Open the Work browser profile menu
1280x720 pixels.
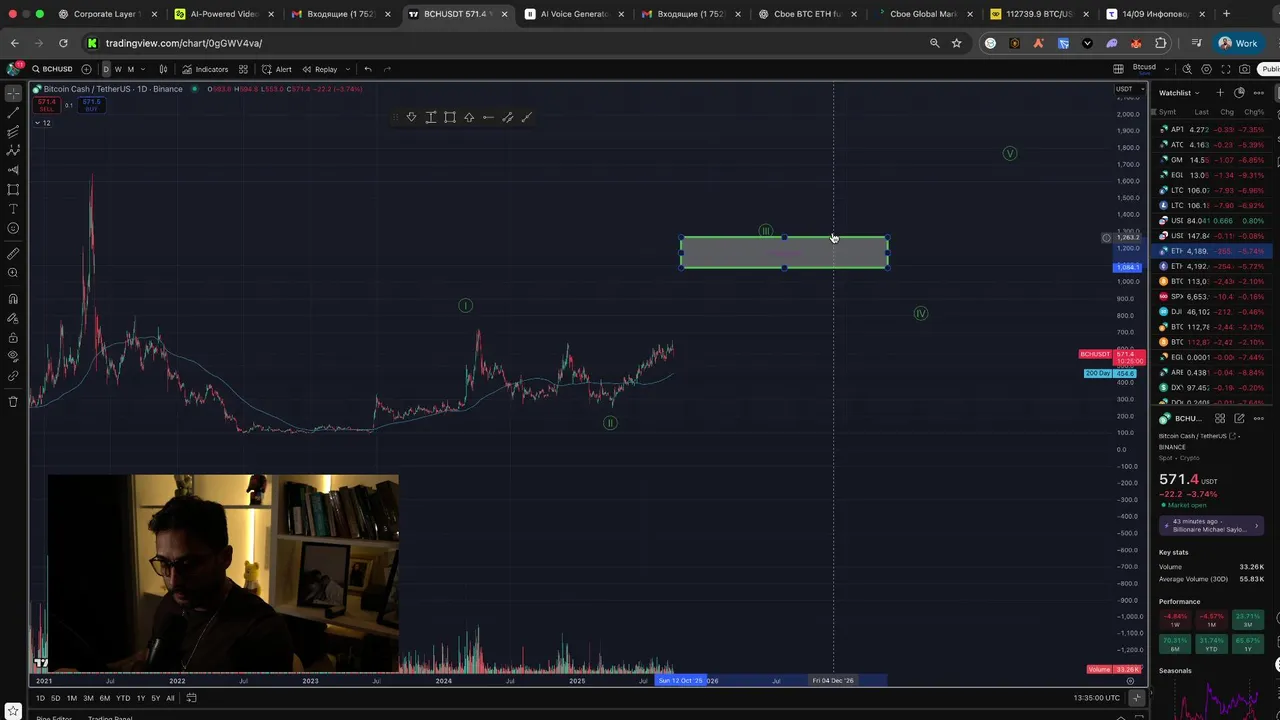point(1238,43)
